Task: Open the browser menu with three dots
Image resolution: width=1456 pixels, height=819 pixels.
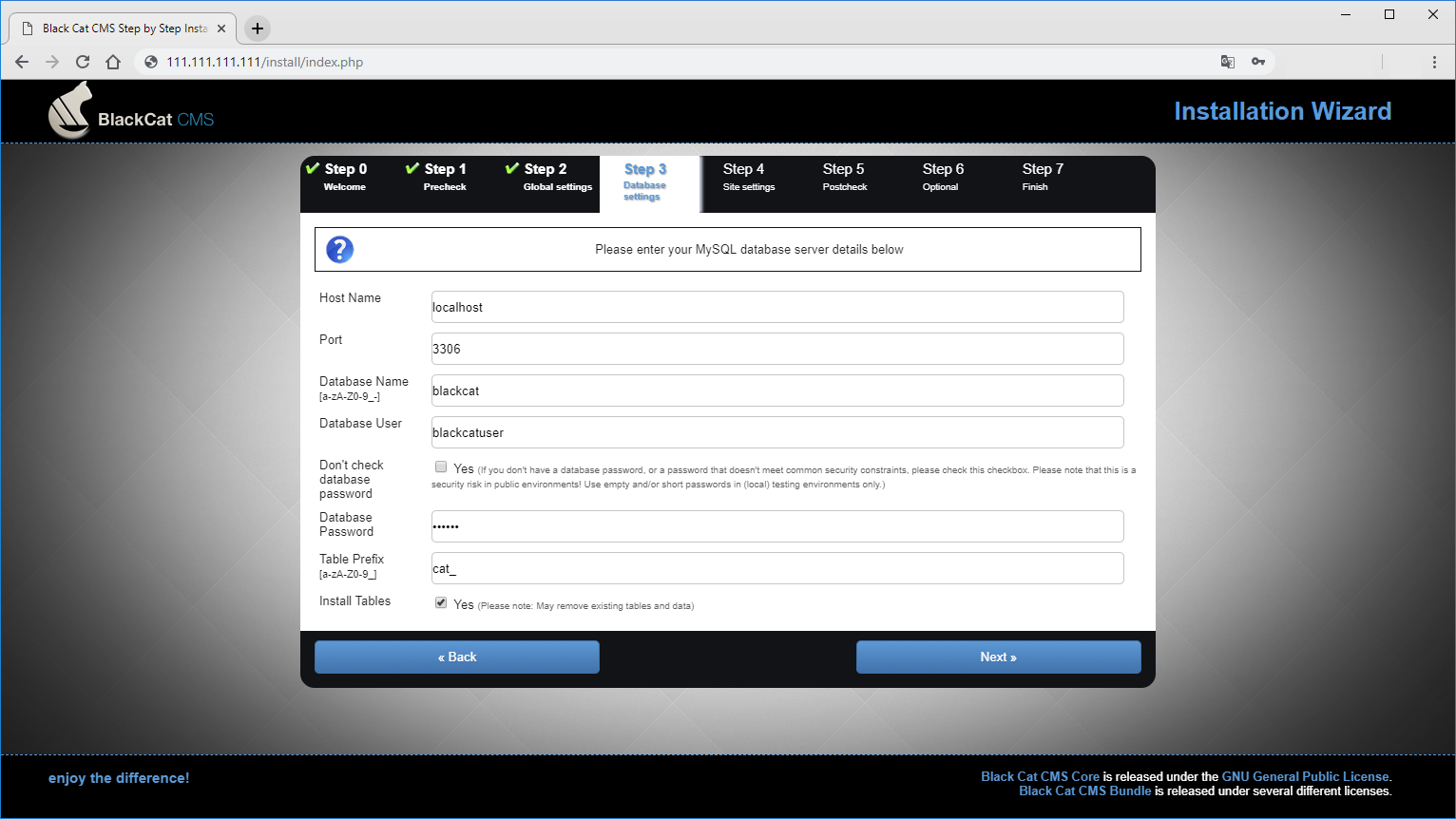Action: pyautogui.click(x=1434, y=62)
